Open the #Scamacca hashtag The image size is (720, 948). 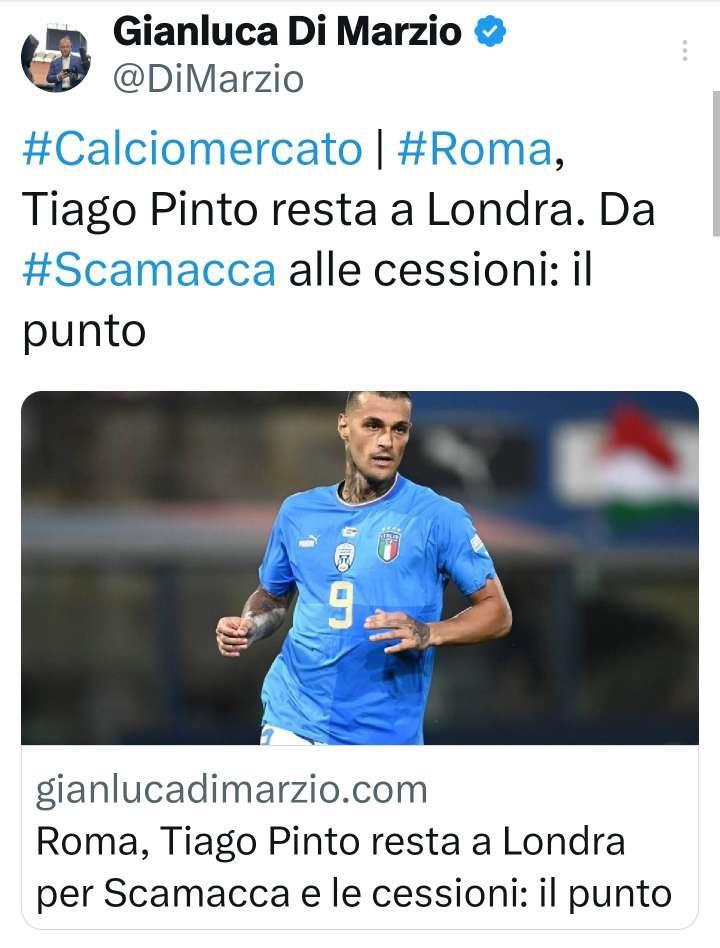pos(149,270)
